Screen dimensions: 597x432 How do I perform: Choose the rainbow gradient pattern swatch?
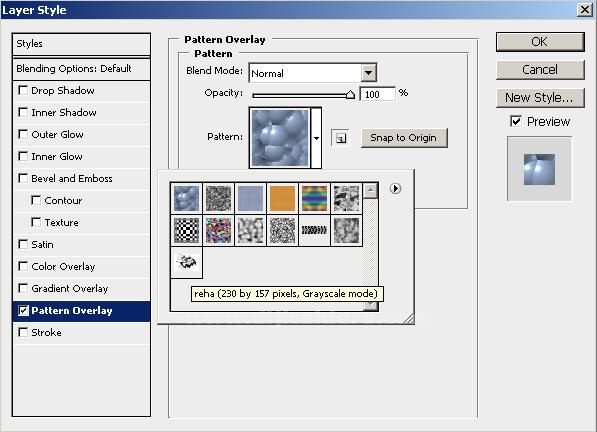coord(314,198)
